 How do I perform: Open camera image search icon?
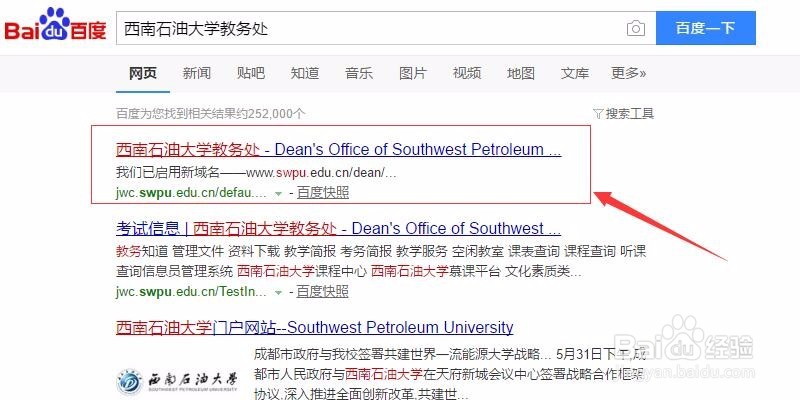[x=636, y=28]
